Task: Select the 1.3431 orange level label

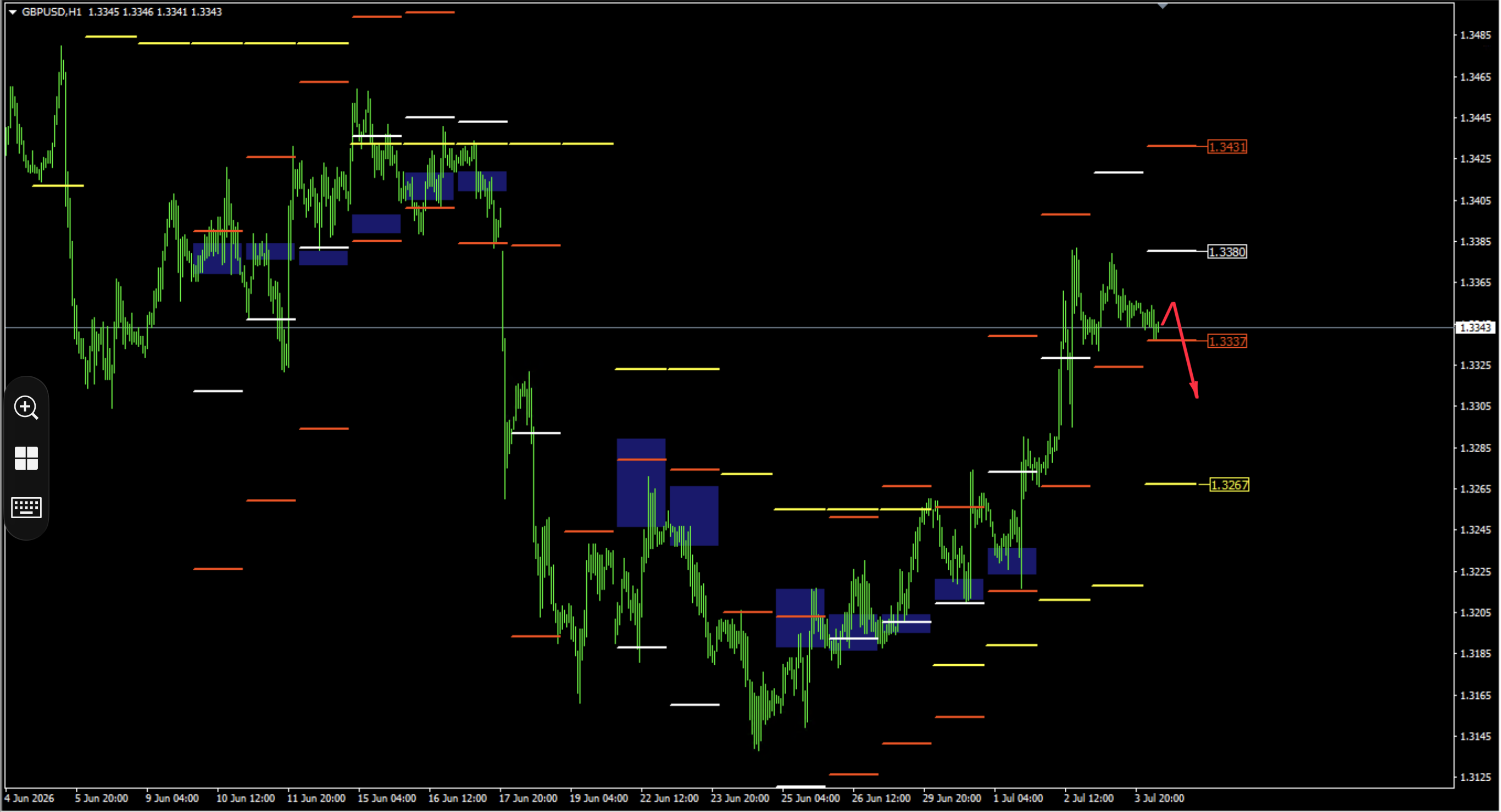Action: click(1227, 147)
